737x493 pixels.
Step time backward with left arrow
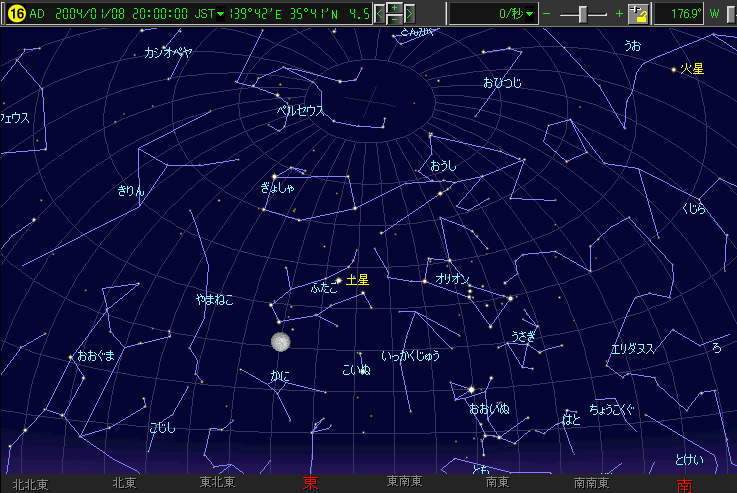(380, 14)
